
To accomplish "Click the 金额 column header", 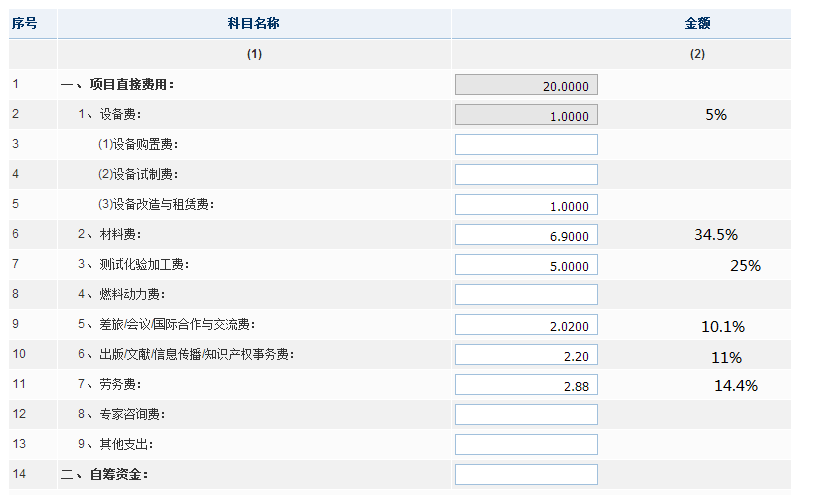I will click(x=697, y=23).
